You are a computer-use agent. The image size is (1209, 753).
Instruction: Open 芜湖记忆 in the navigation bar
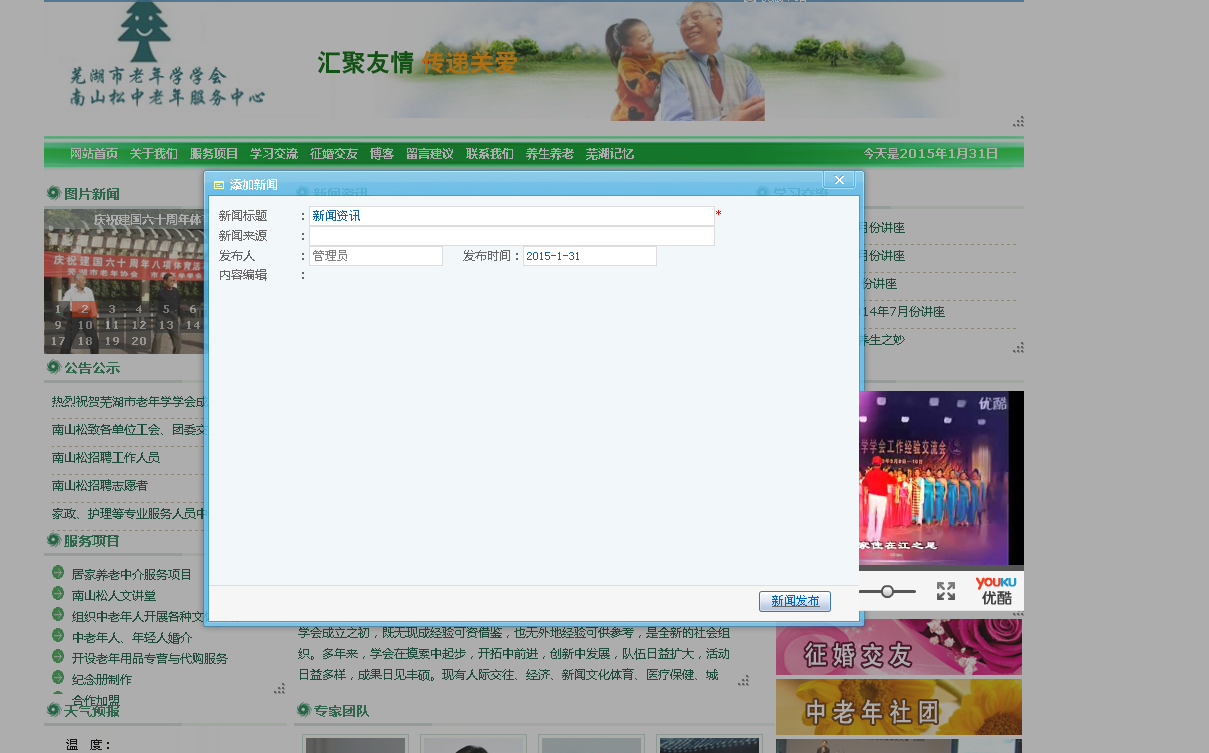coord(610,154)
